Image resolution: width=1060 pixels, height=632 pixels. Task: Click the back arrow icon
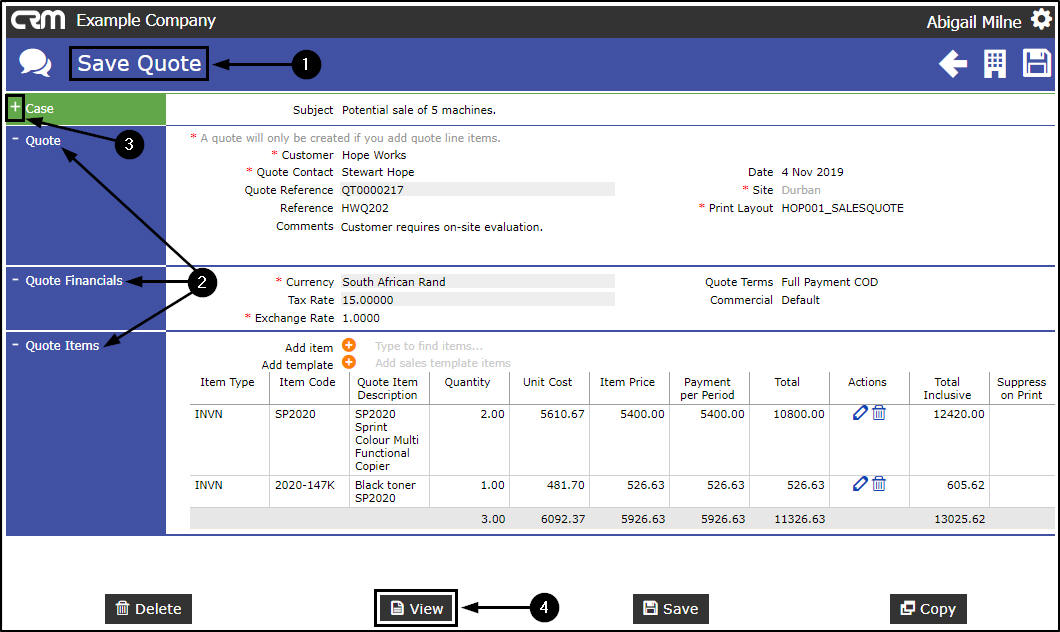(x=953, y=64)
